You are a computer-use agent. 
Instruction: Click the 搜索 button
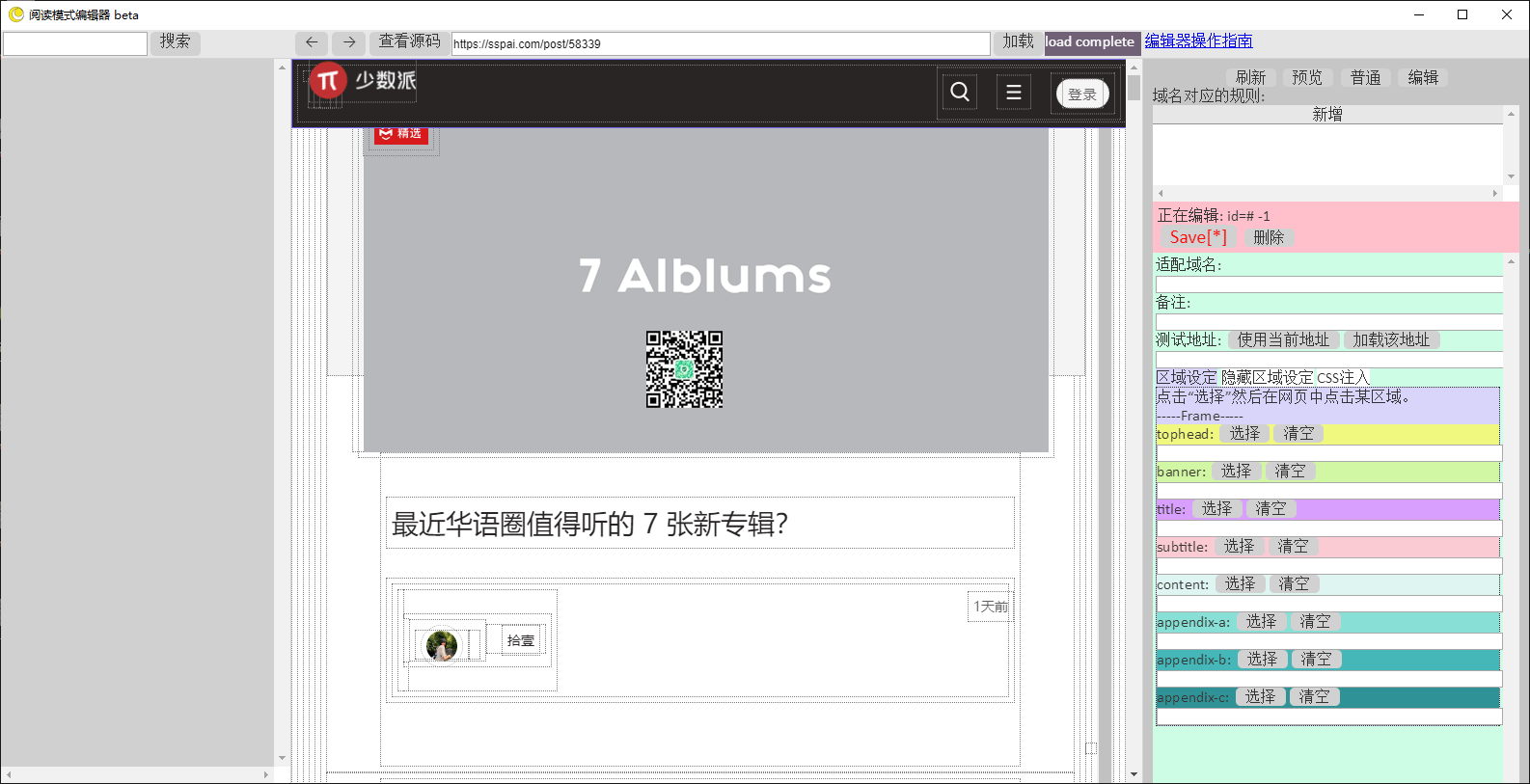click(x=175, y=42)
